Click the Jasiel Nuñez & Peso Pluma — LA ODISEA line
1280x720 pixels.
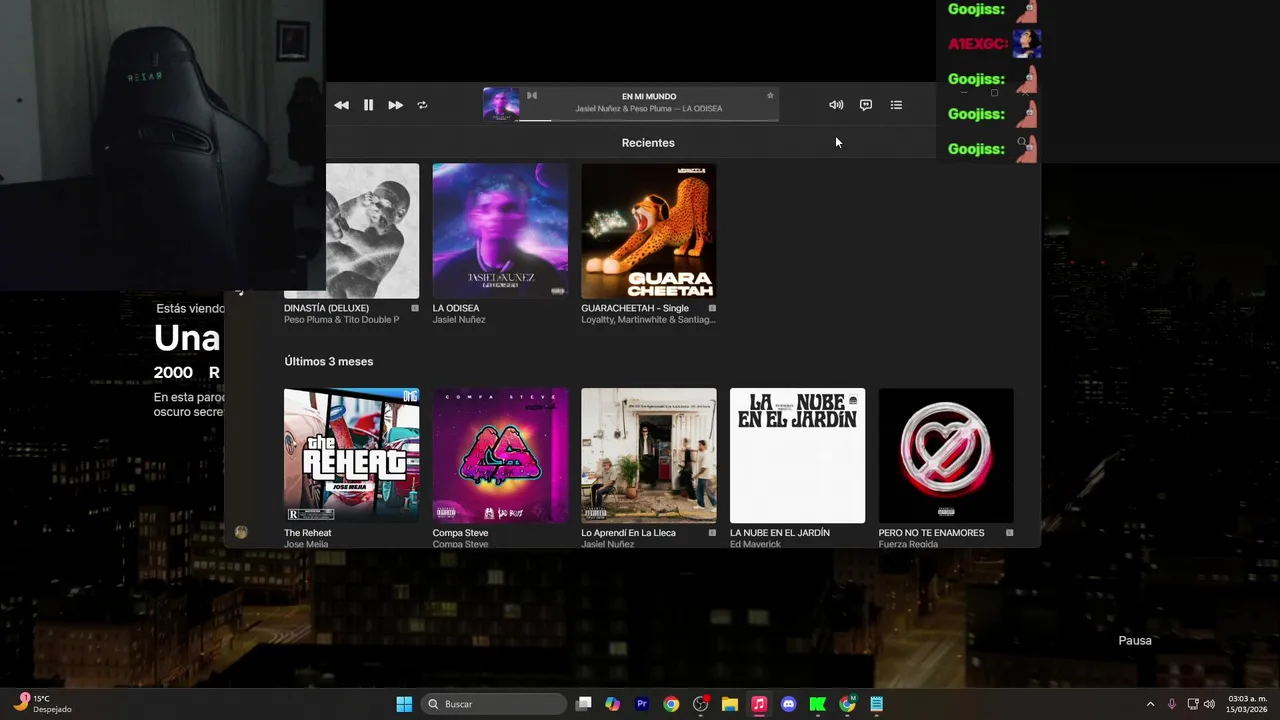(649, 109)
